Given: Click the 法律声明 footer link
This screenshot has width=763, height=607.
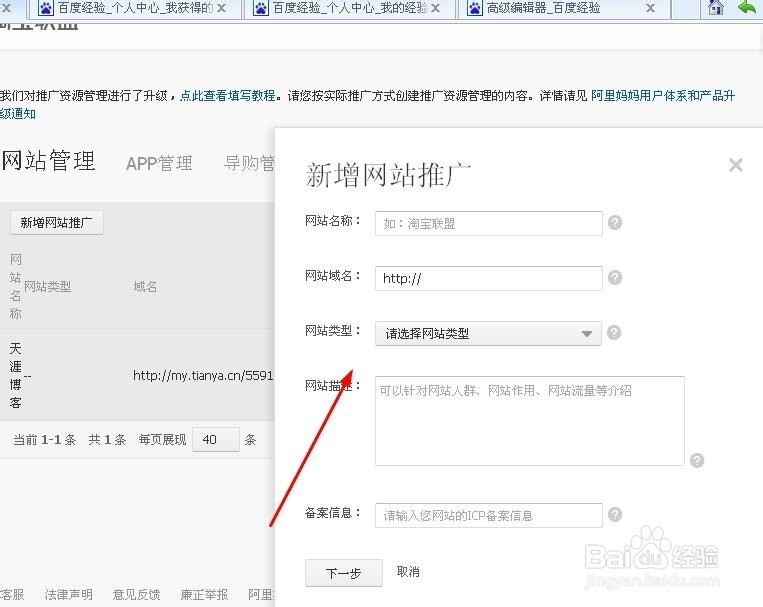Looking at the screenshot, I should coord(68,594).
